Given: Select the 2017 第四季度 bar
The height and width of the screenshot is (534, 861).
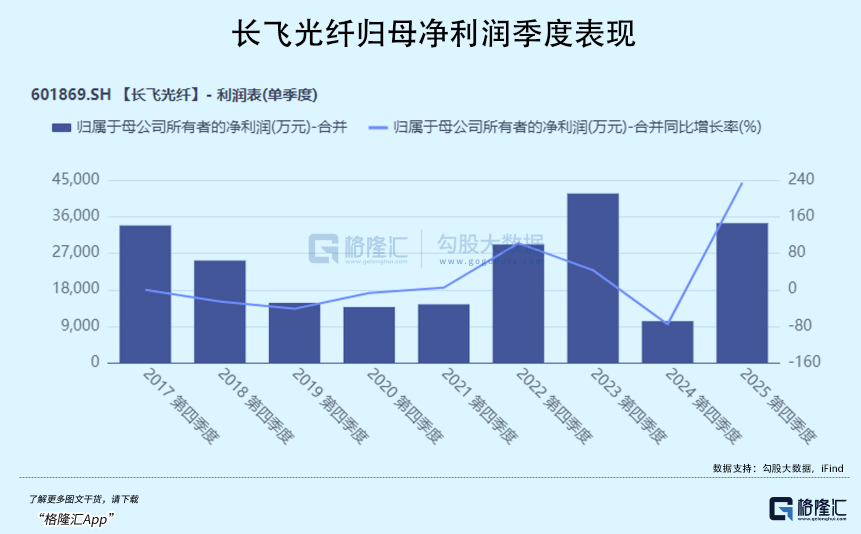Looking at the screenshot, I should click(145, 294).
